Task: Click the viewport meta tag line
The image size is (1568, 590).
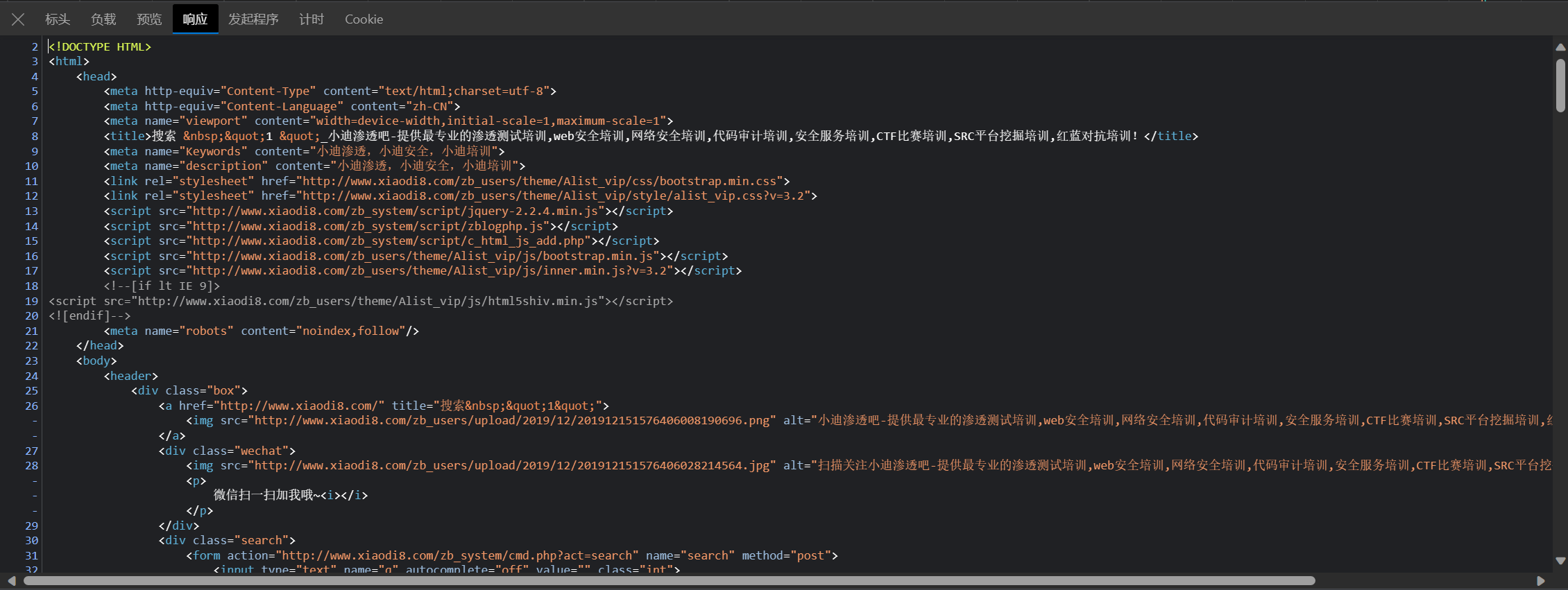Action: pos(389,121)
